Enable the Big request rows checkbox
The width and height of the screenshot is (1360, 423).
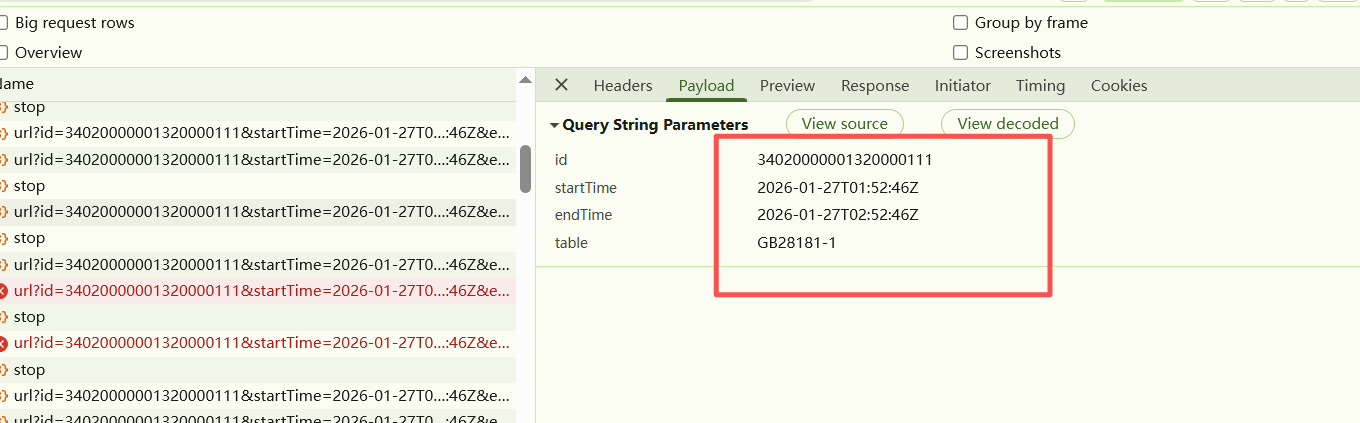(3, 22)
